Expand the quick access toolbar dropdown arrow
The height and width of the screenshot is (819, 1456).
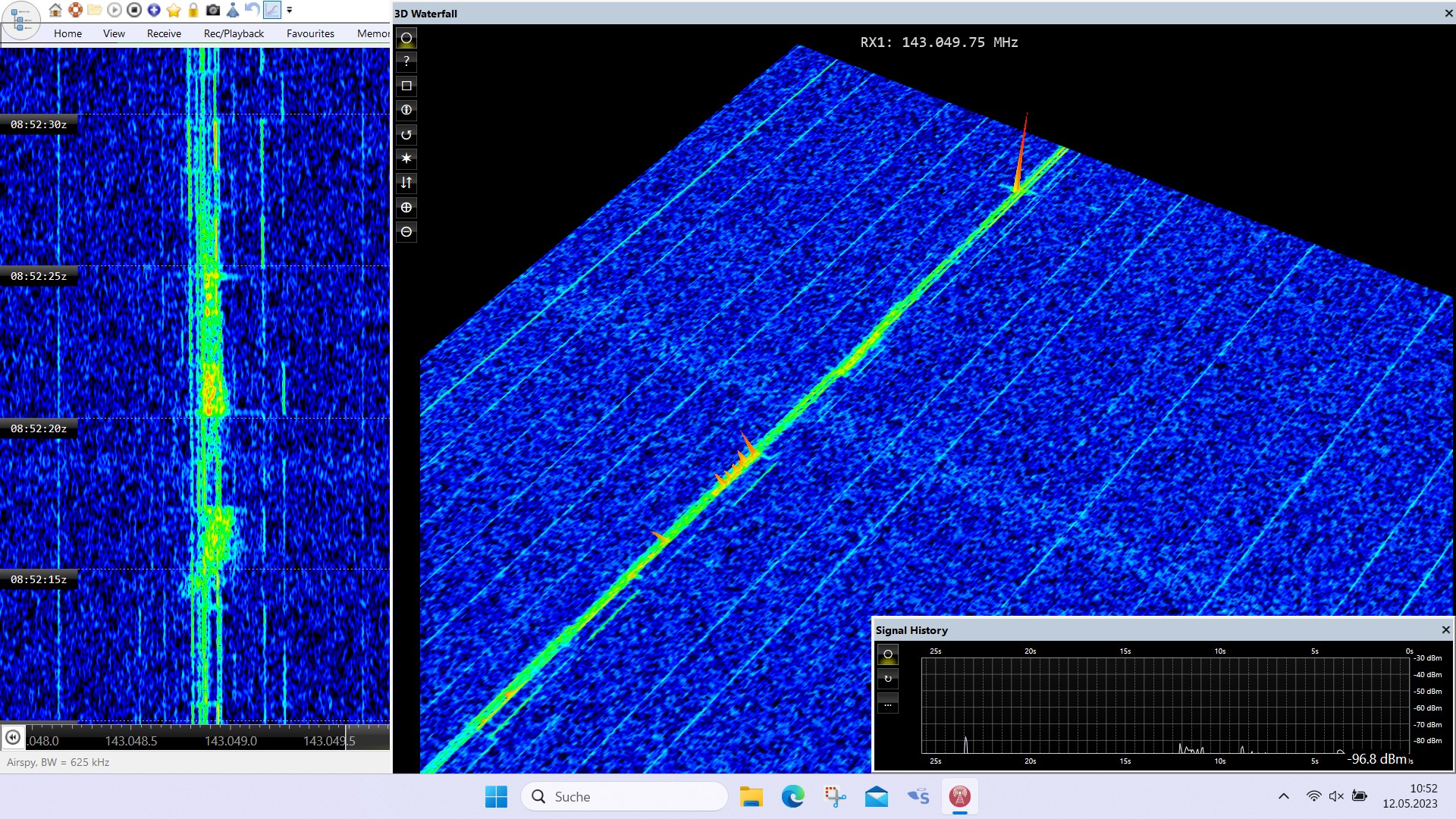pos(290,10)
